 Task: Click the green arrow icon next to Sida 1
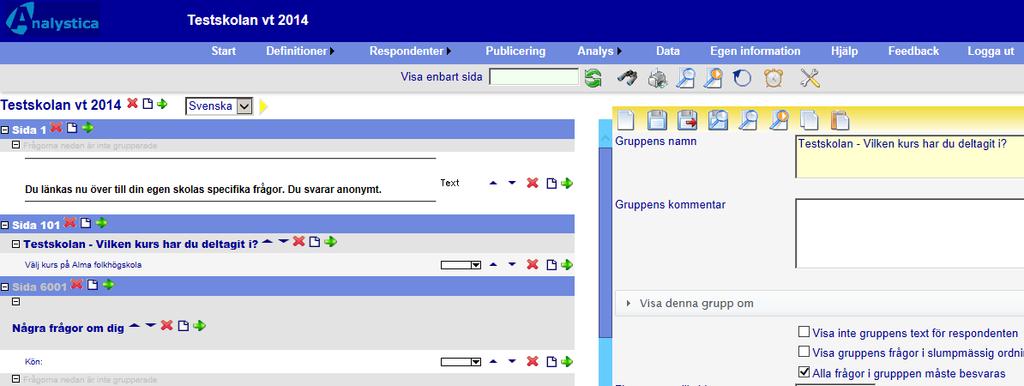[x=88, y=128]
